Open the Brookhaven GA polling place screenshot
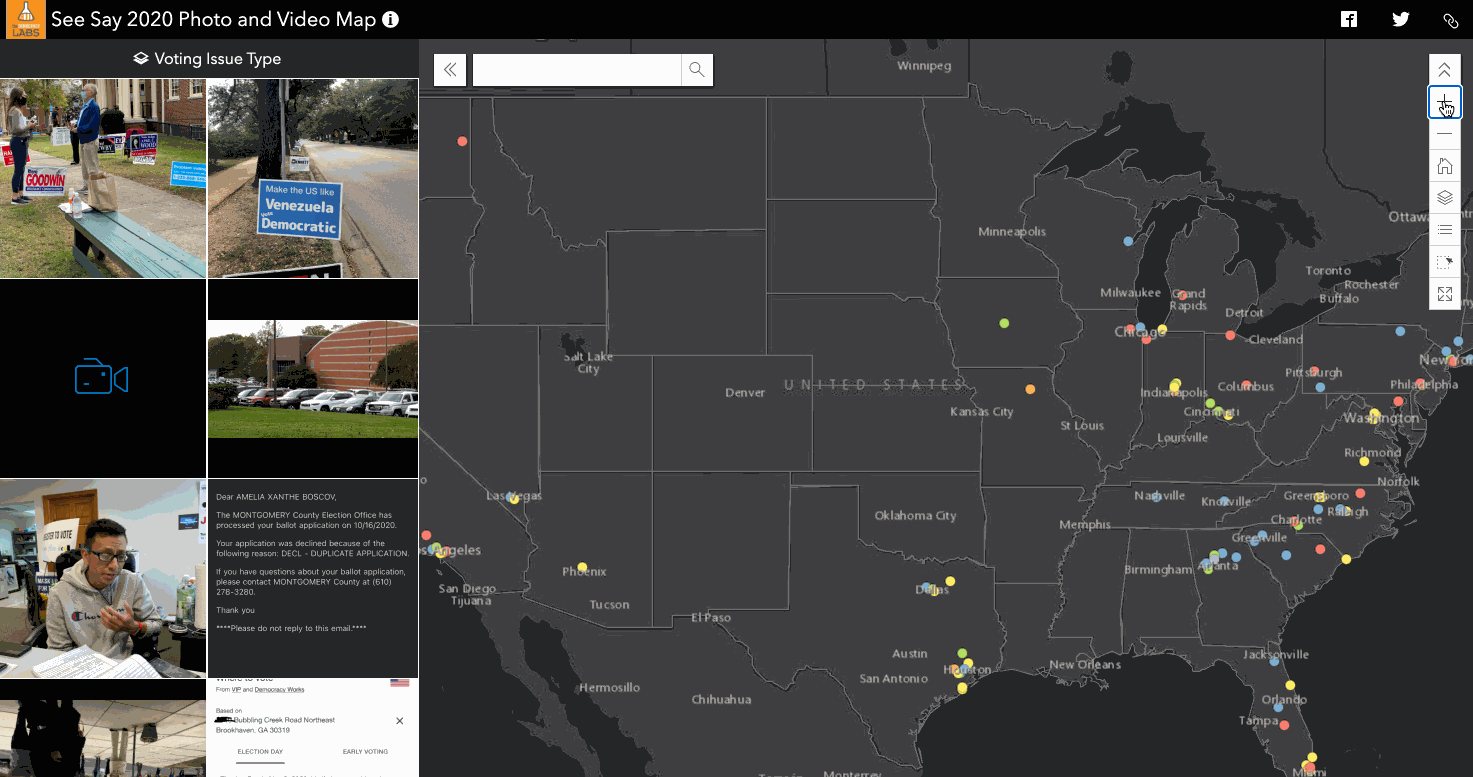This screenshot has width=1473, height=777. (313, 728)
